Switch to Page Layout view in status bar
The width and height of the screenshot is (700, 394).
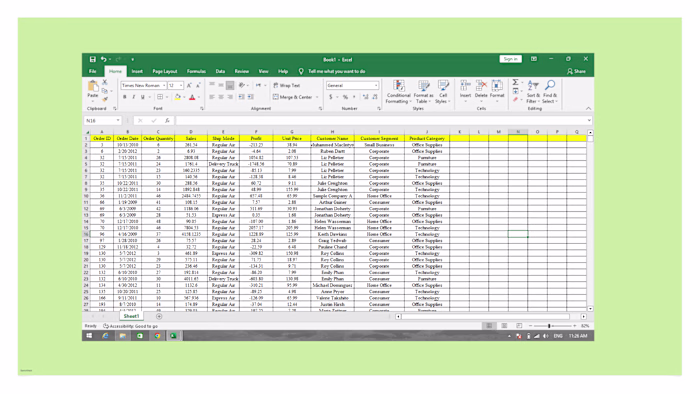[504, 326]
